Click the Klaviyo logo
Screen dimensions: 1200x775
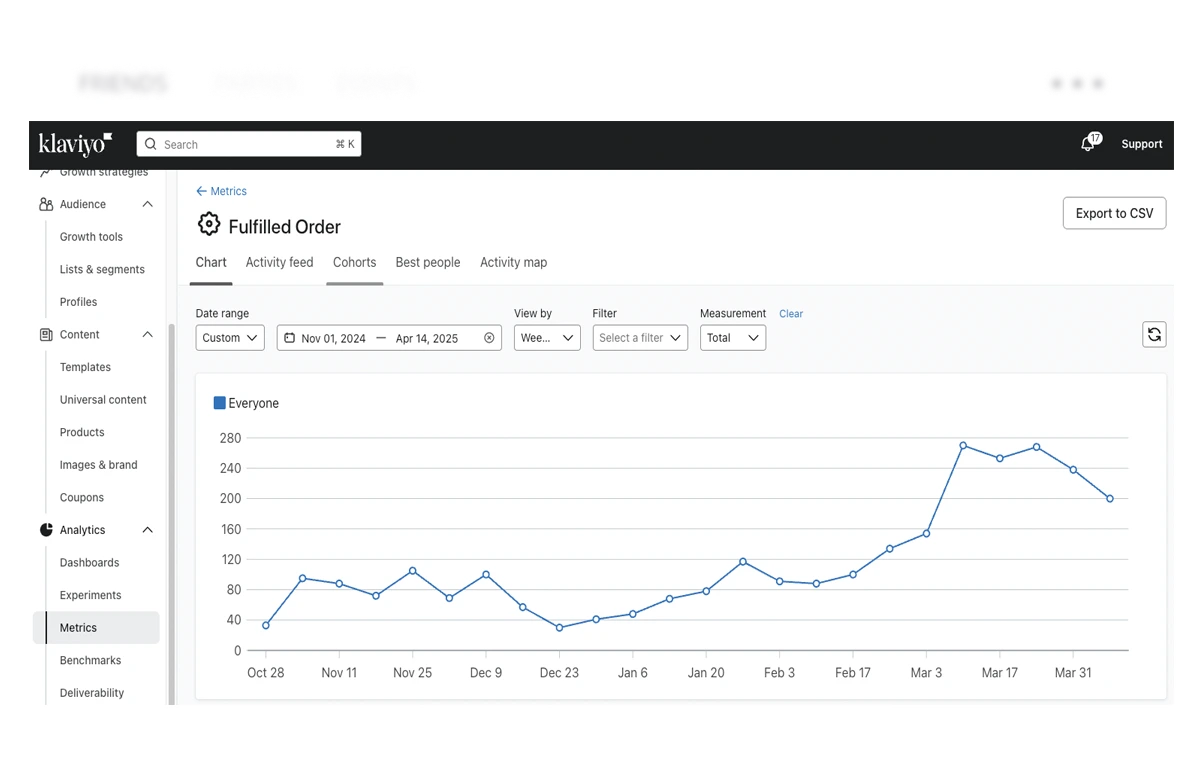pos(75,144)
